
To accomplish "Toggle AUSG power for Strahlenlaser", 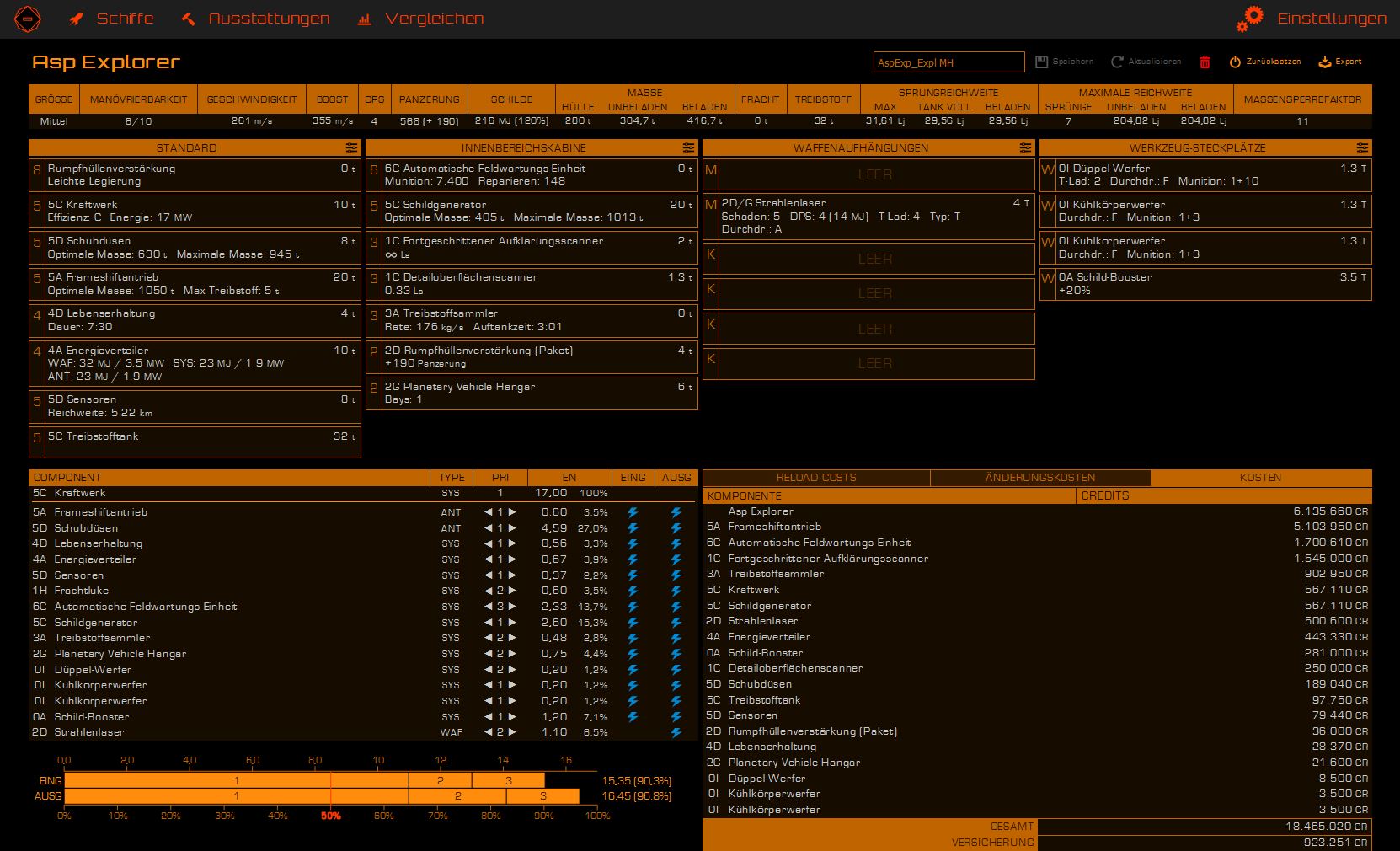I will pos(676,732).
